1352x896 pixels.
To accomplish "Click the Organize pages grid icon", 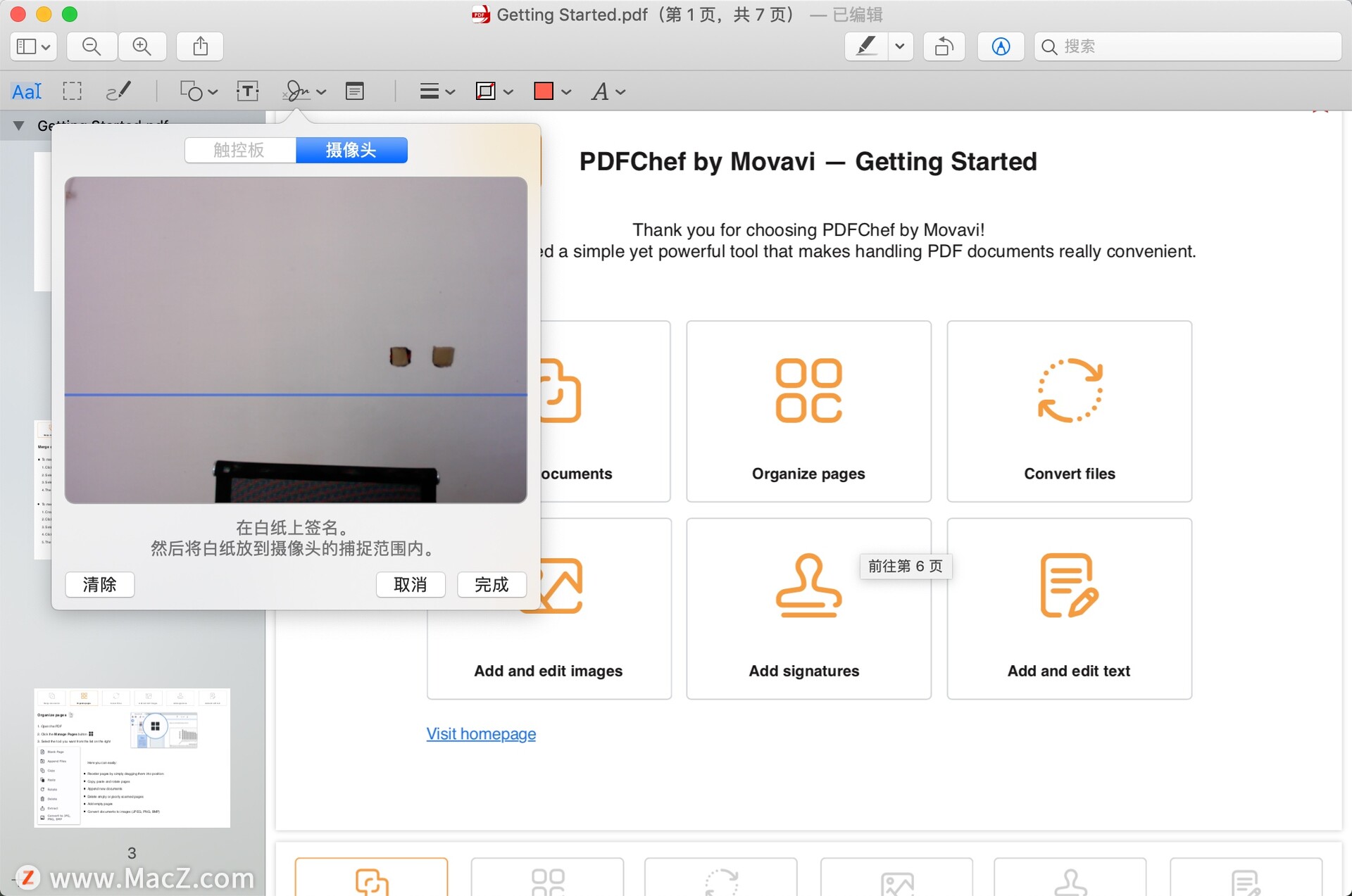I will 808,391.
